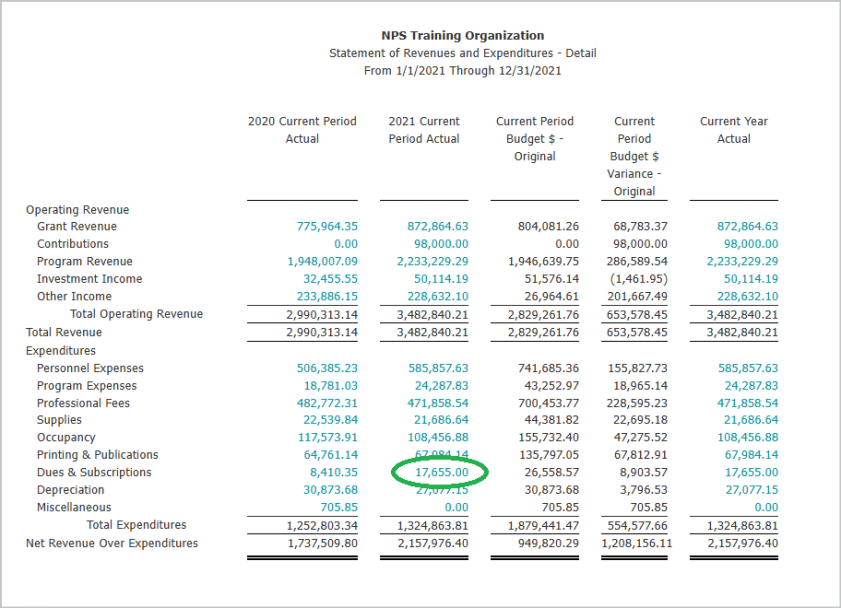
Task: Click 2020 Investment Income amount 32,455.55
Action: [x=331, y=279]
